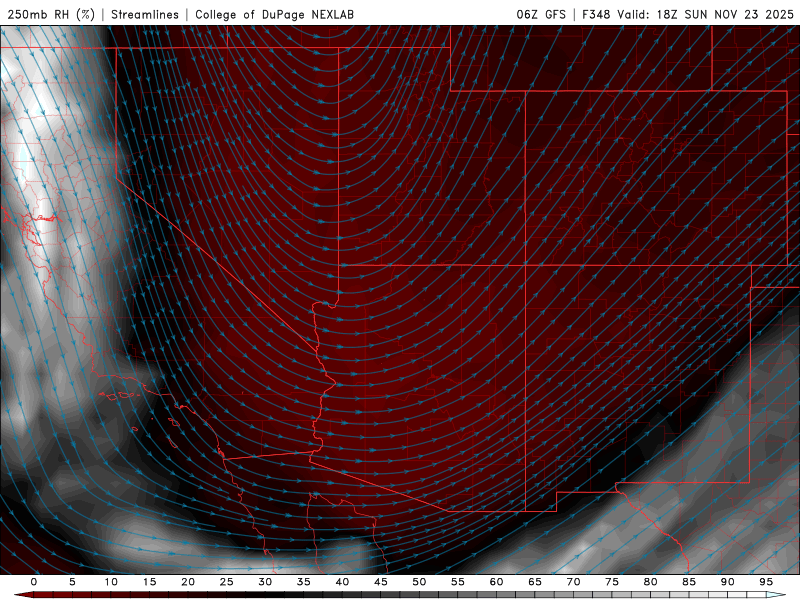Image resolution: width=800 pixels, height=600 pixels.
Task: Click "Valid: 18Z SUN NOV 23 2025" text
Action: (x=706, y=14)
